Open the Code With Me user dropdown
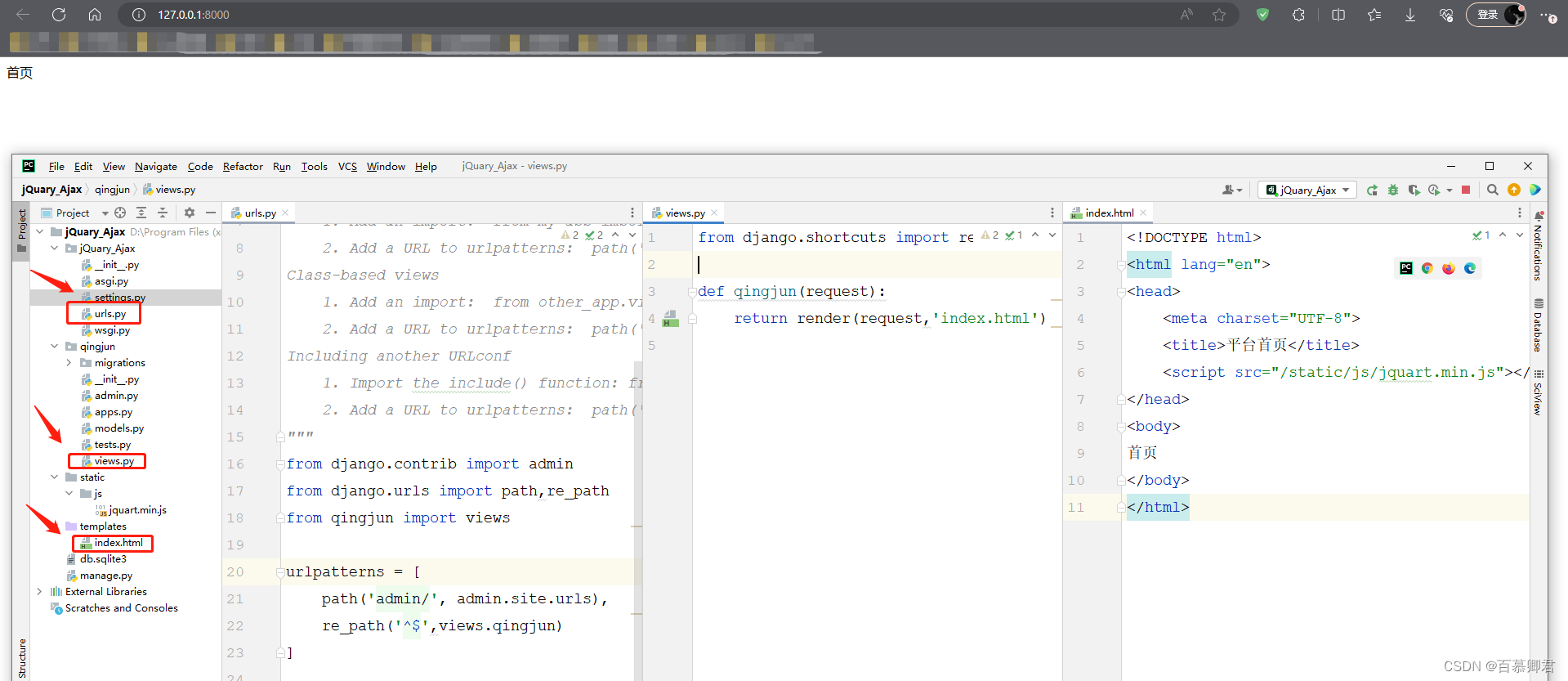The width and height of the screenshot is (1568, 681). (1232, 190)
